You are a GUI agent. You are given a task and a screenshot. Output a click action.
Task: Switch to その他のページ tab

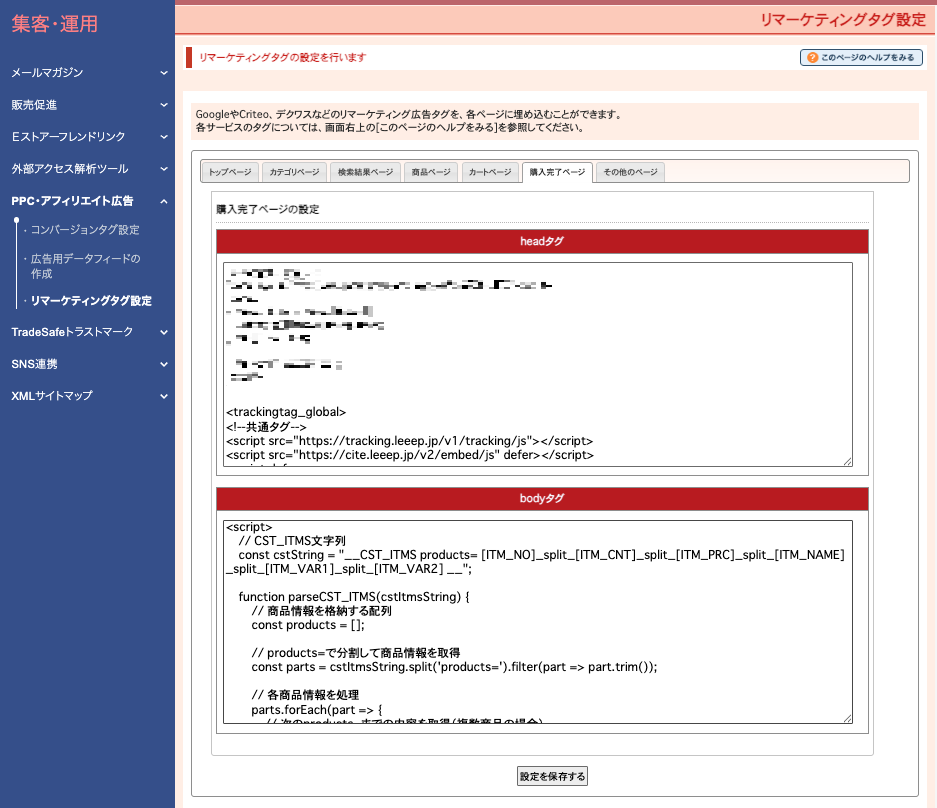pos(630,172)
